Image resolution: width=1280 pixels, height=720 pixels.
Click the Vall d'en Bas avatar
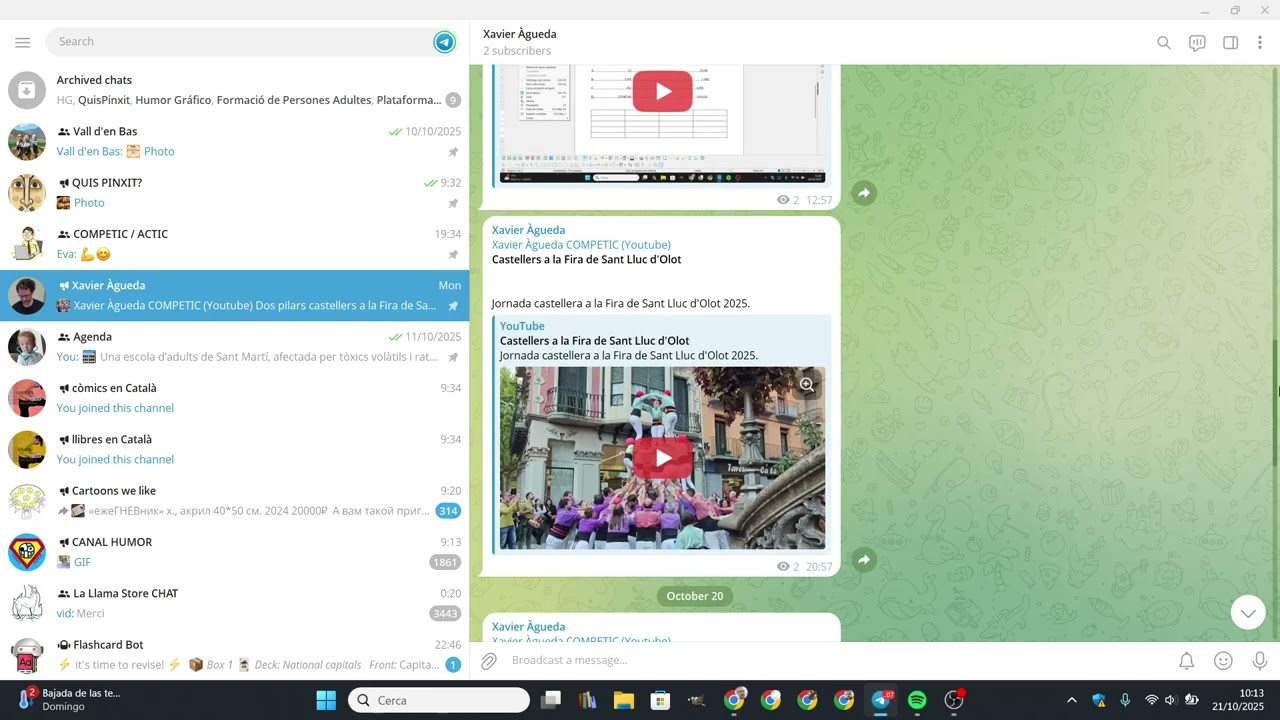coord(27,142)
